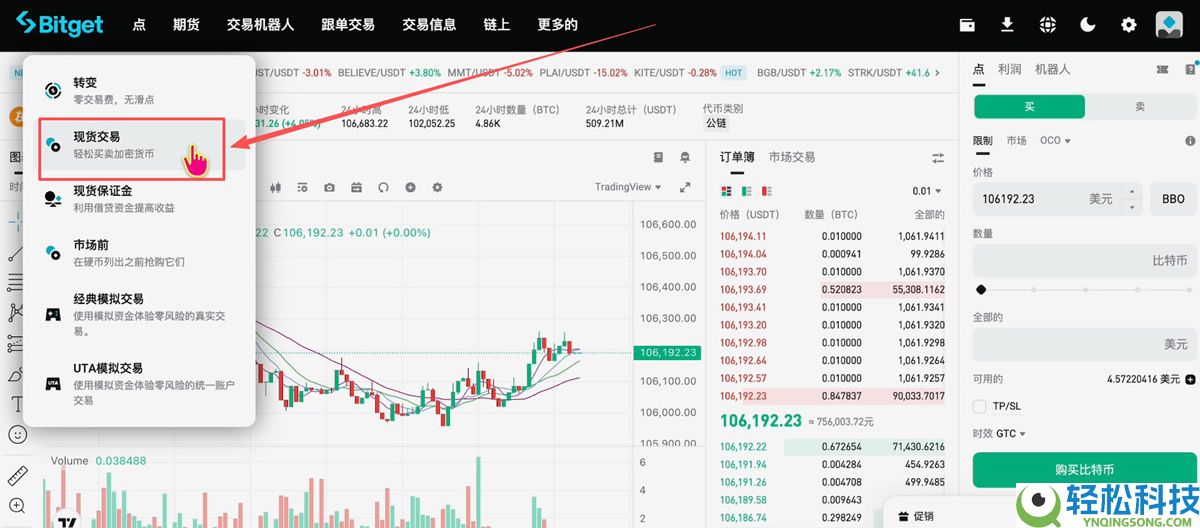Open the chart guide book icon

click(x=658, y=157)
